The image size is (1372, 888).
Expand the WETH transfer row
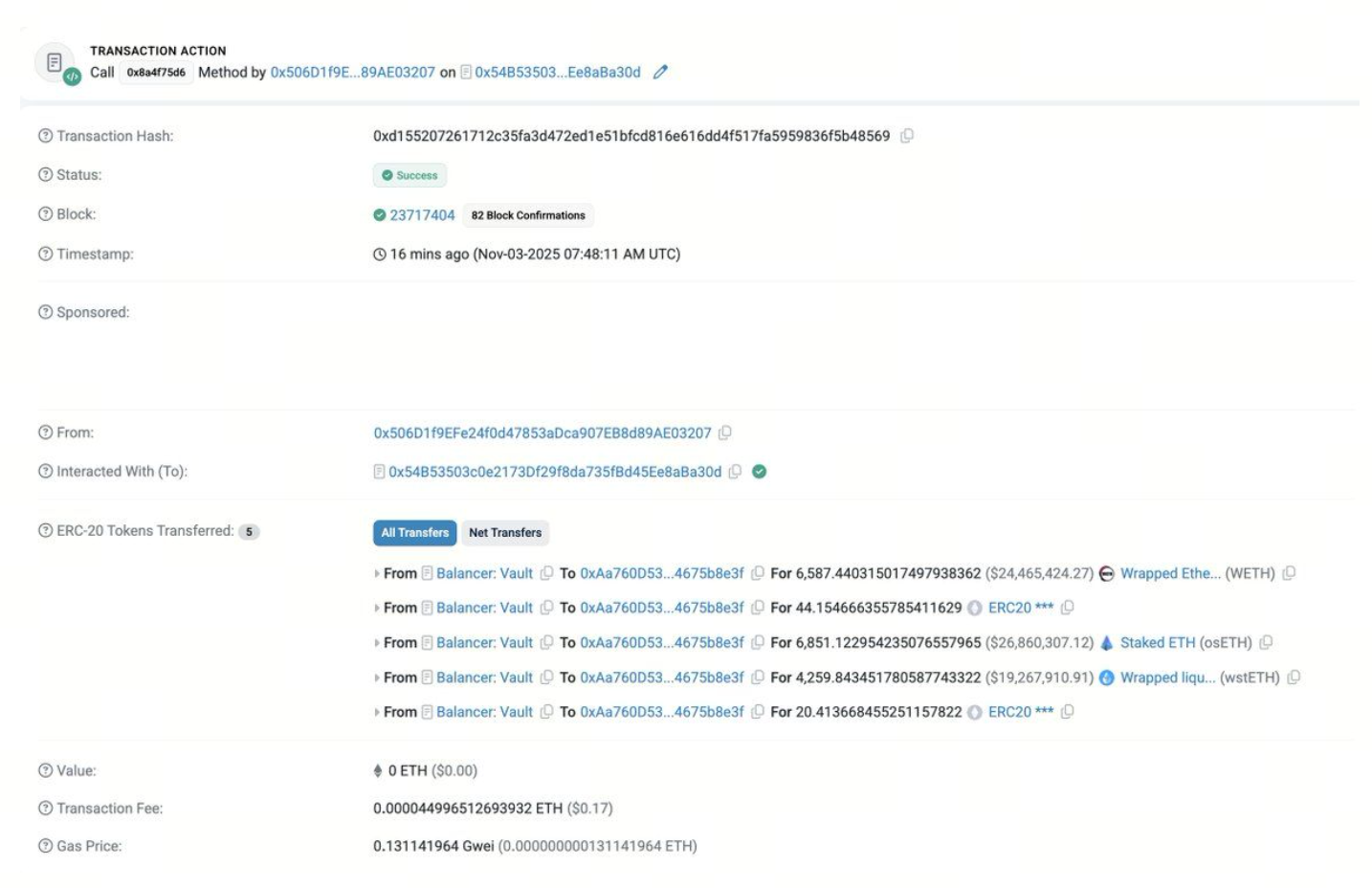376,574
